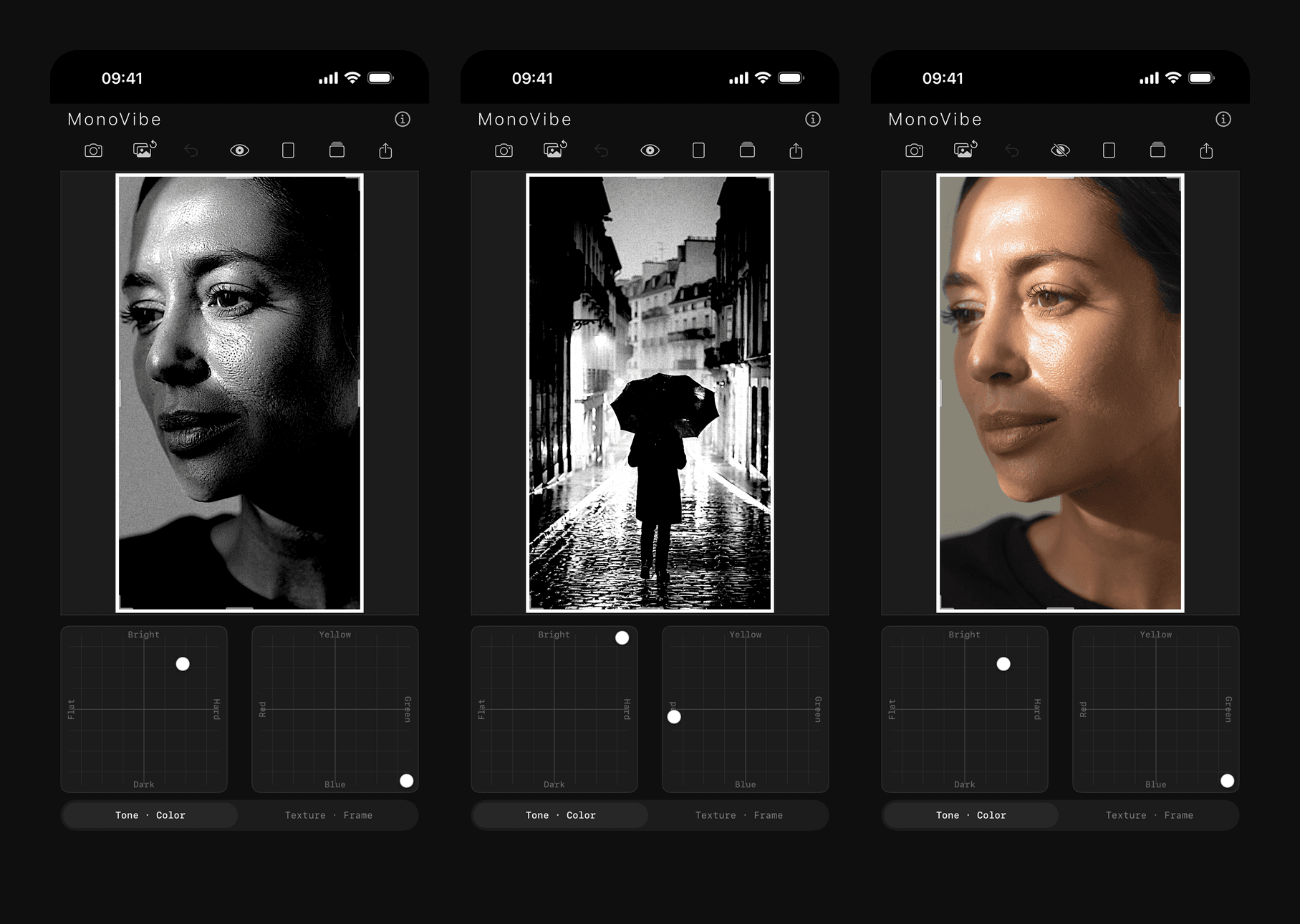This screenshot has height=924, width=1300.
Task: Tap the signal bars above the color portrait
Action: pyautogui.click(x=1149, y=78)
